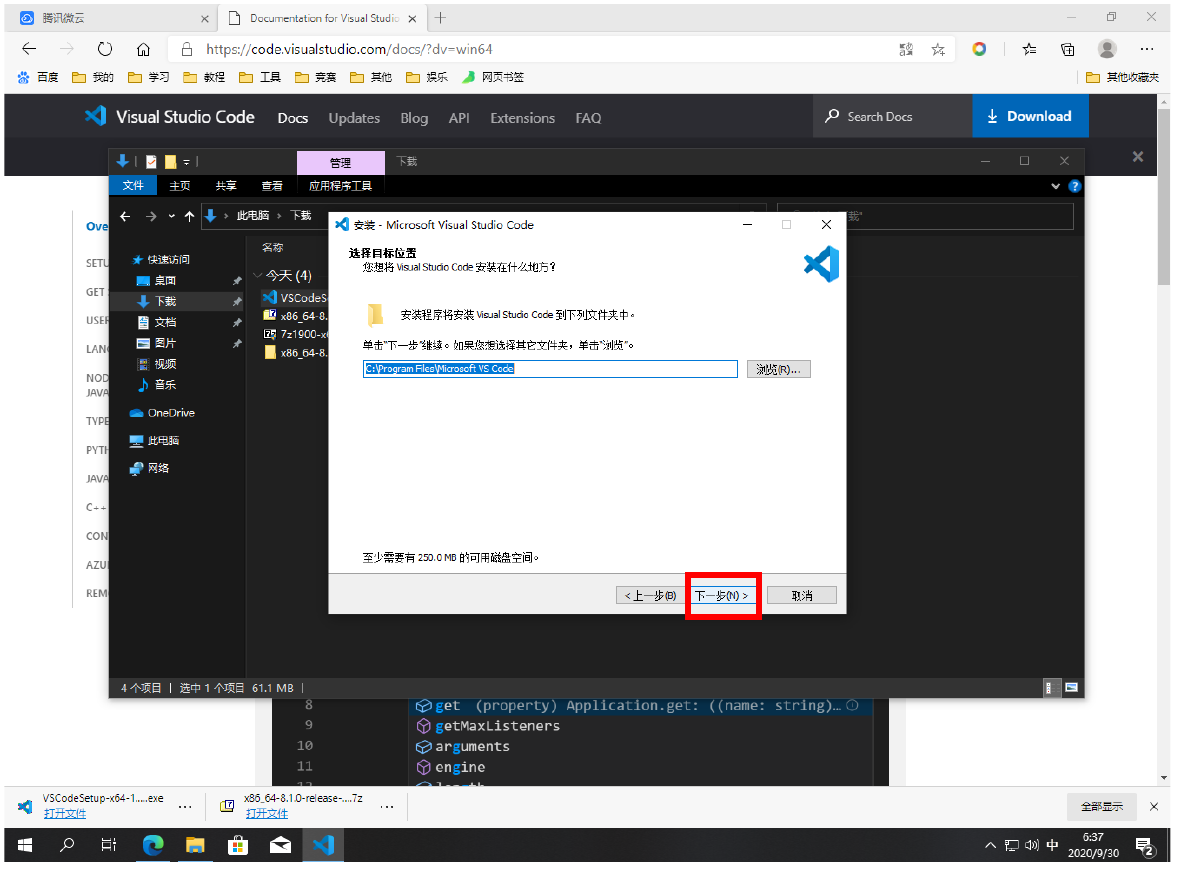Click the Next (下一步) button in installer
Image resolution: width=1180 pixels, height=870 pixels.
[722, 595]
